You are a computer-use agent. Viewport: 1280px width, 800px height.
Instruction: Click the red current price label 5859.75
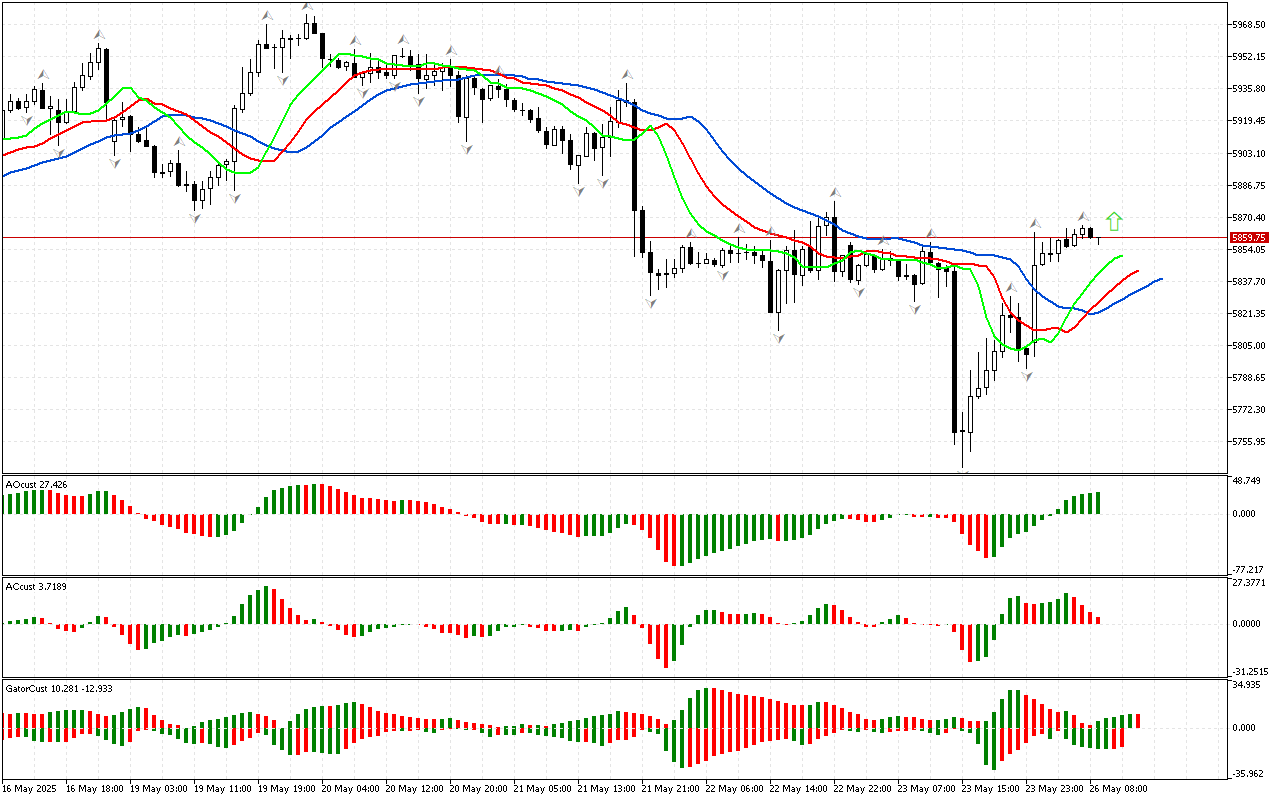pos(1249,238)
